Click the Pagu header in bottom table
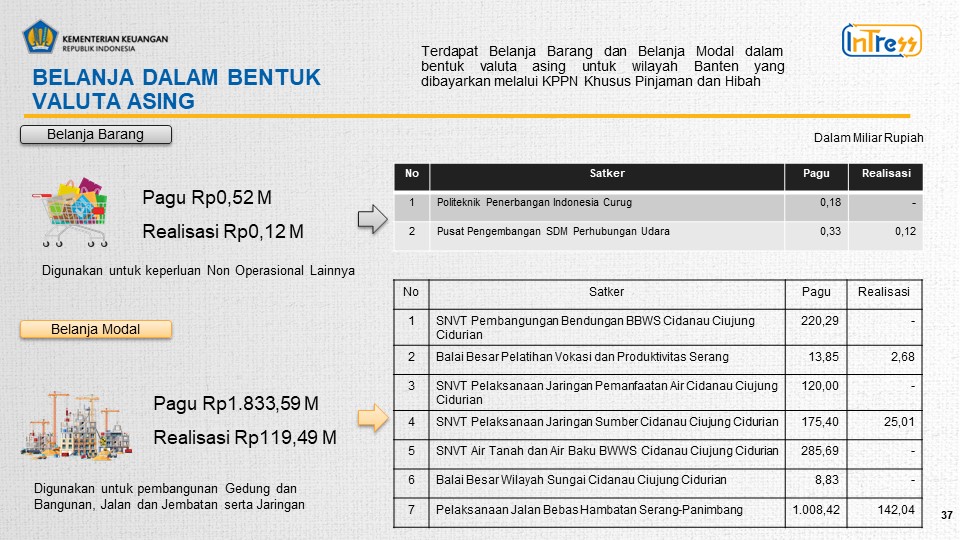This screenshot has height=540, width=960. tap(816, 292)
